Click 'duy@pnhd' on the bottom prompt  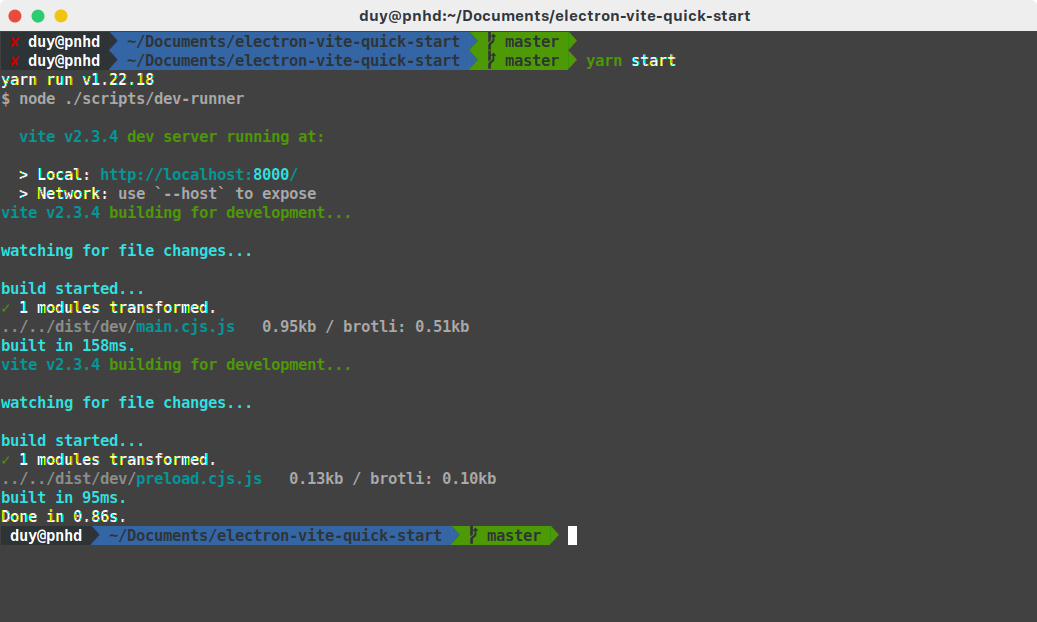coord(46,535)
